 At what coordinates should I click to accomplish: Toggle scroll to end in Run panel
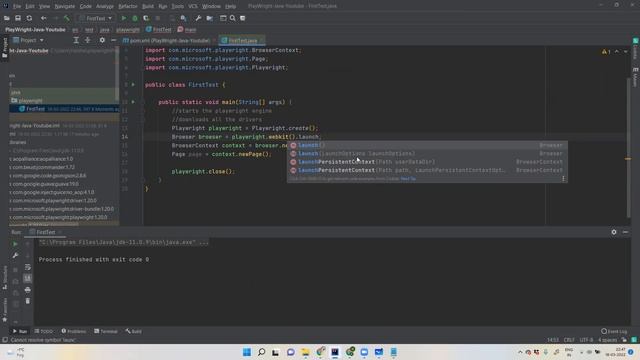[x=27, y=278]
